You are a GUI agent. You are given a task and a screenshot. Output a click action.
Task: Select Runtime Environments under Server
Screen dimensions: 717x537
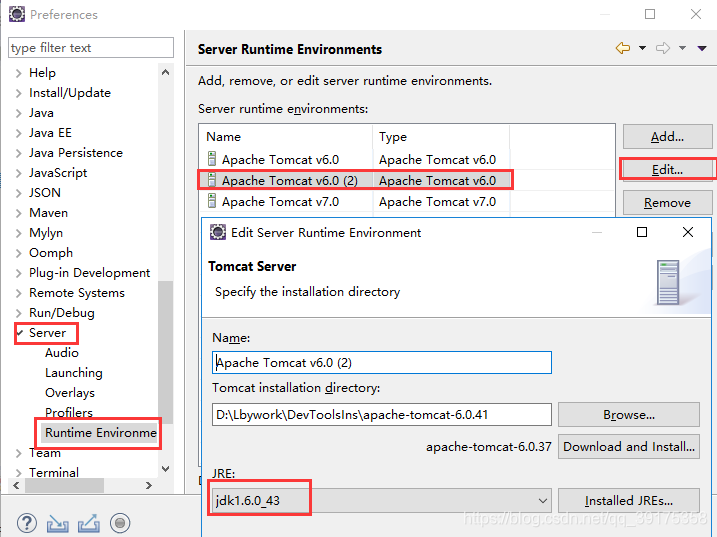click(x=101, y=433)
